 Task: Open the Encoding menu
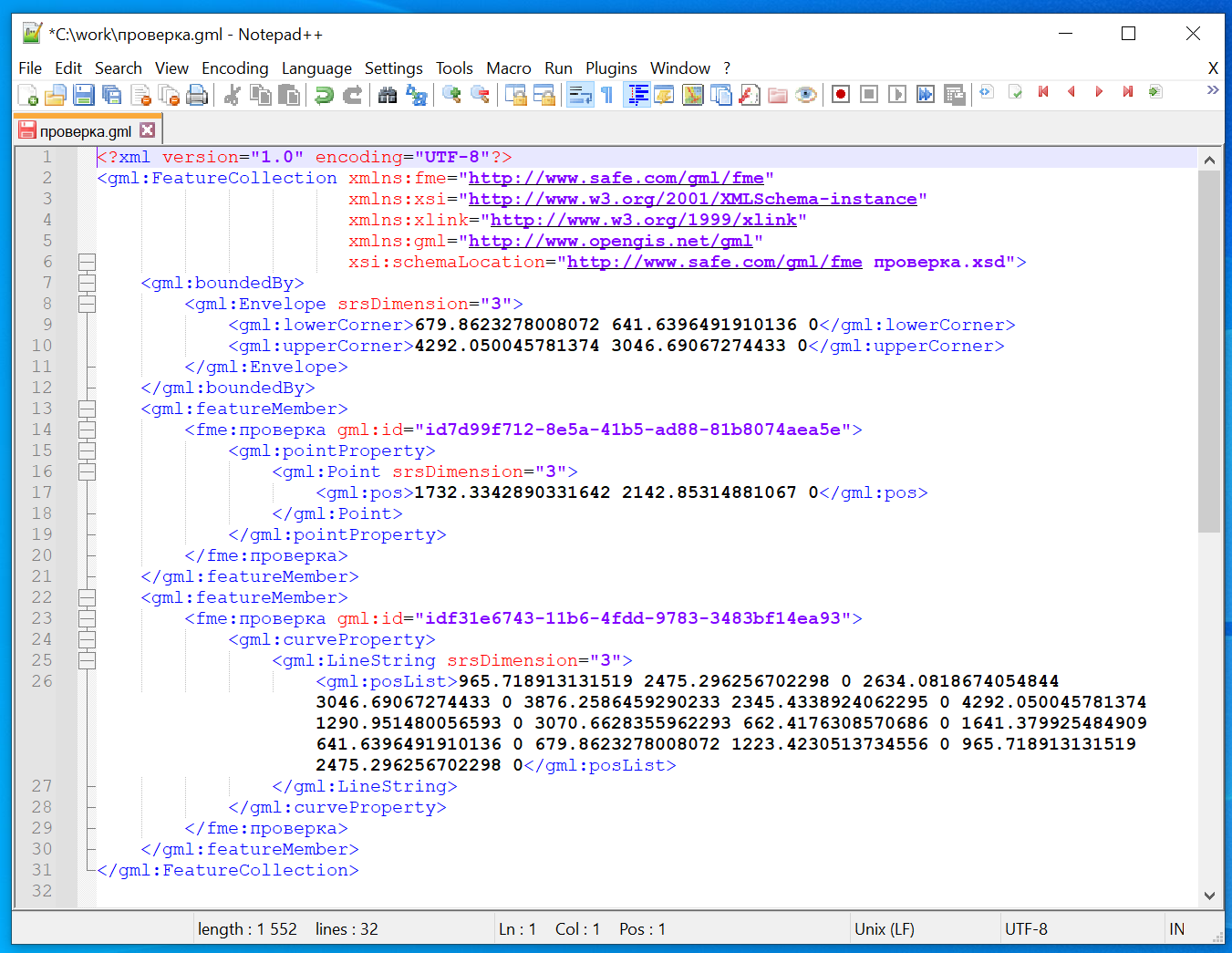[234, 68]
